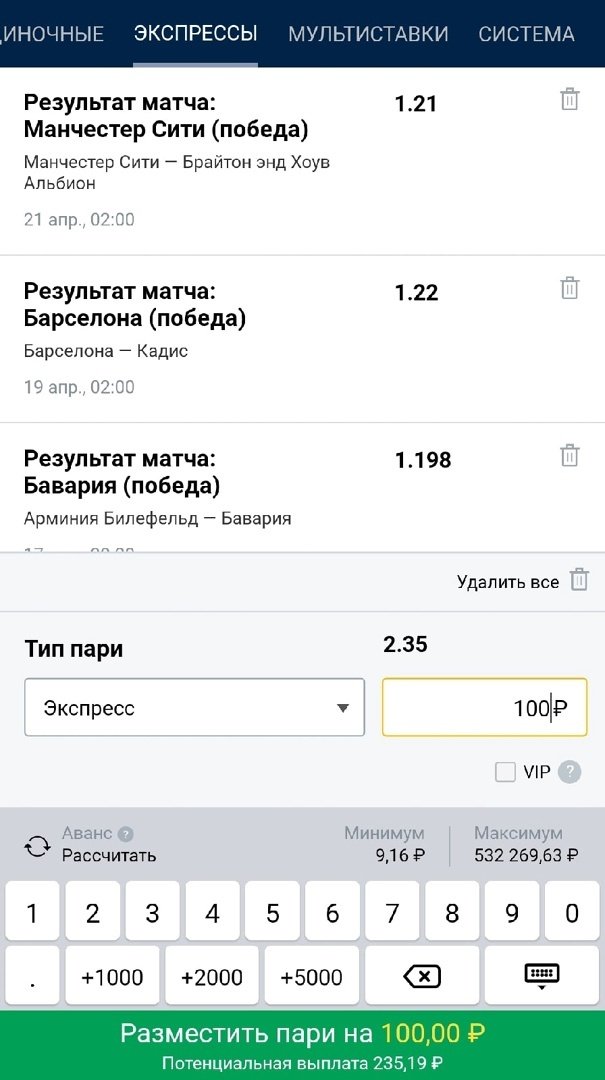Viewport: 605px width, 1080px height.
Task: Switch to the Система tab
Action: pyautogui.click(x=526, y=34)
